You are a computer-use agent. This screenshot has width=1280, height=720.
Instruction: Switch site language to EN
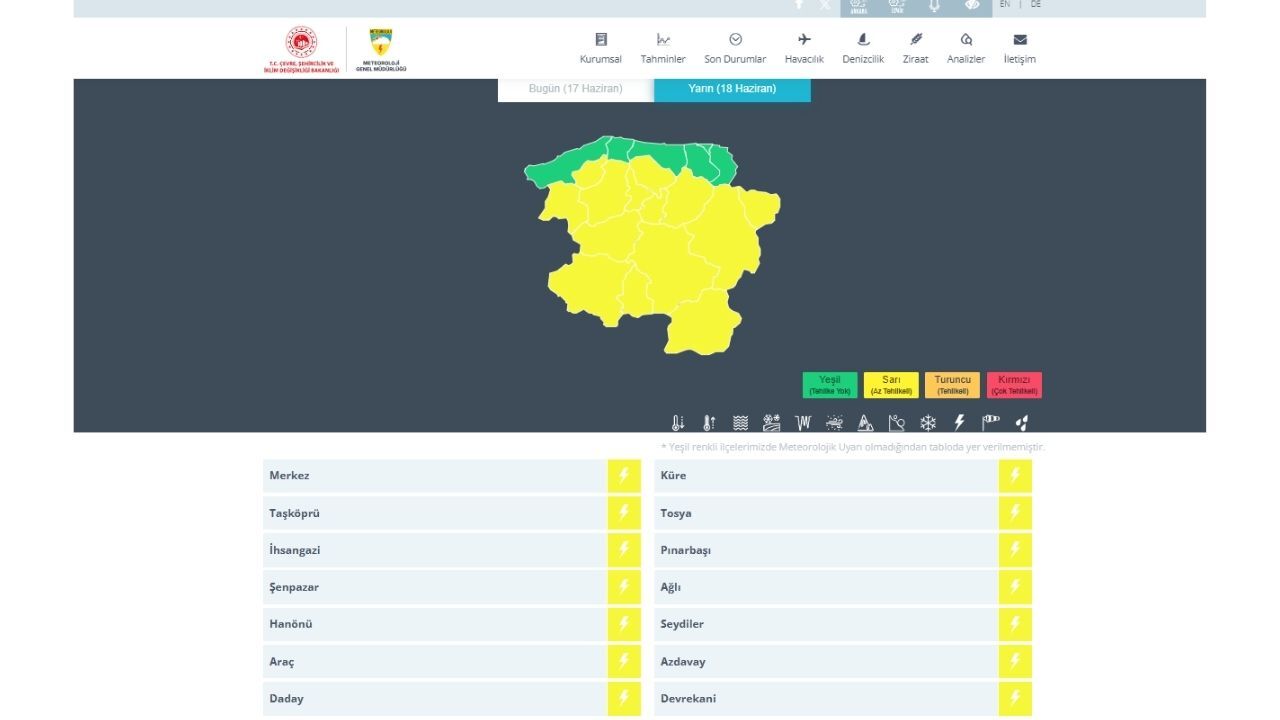pyautogui.click(x=1004, y=4)
